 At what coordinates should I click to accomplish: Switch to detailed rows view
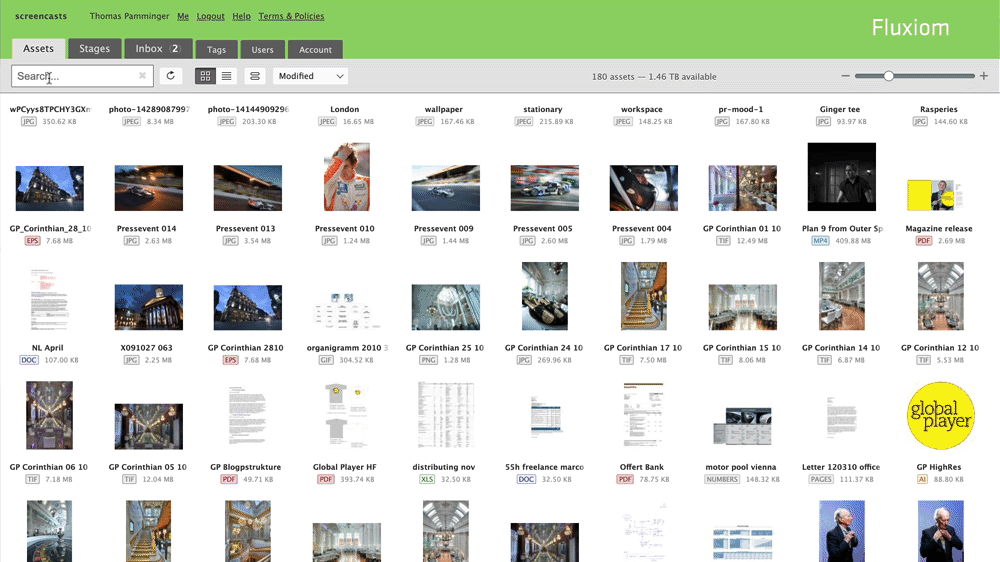tap(254, 76)
